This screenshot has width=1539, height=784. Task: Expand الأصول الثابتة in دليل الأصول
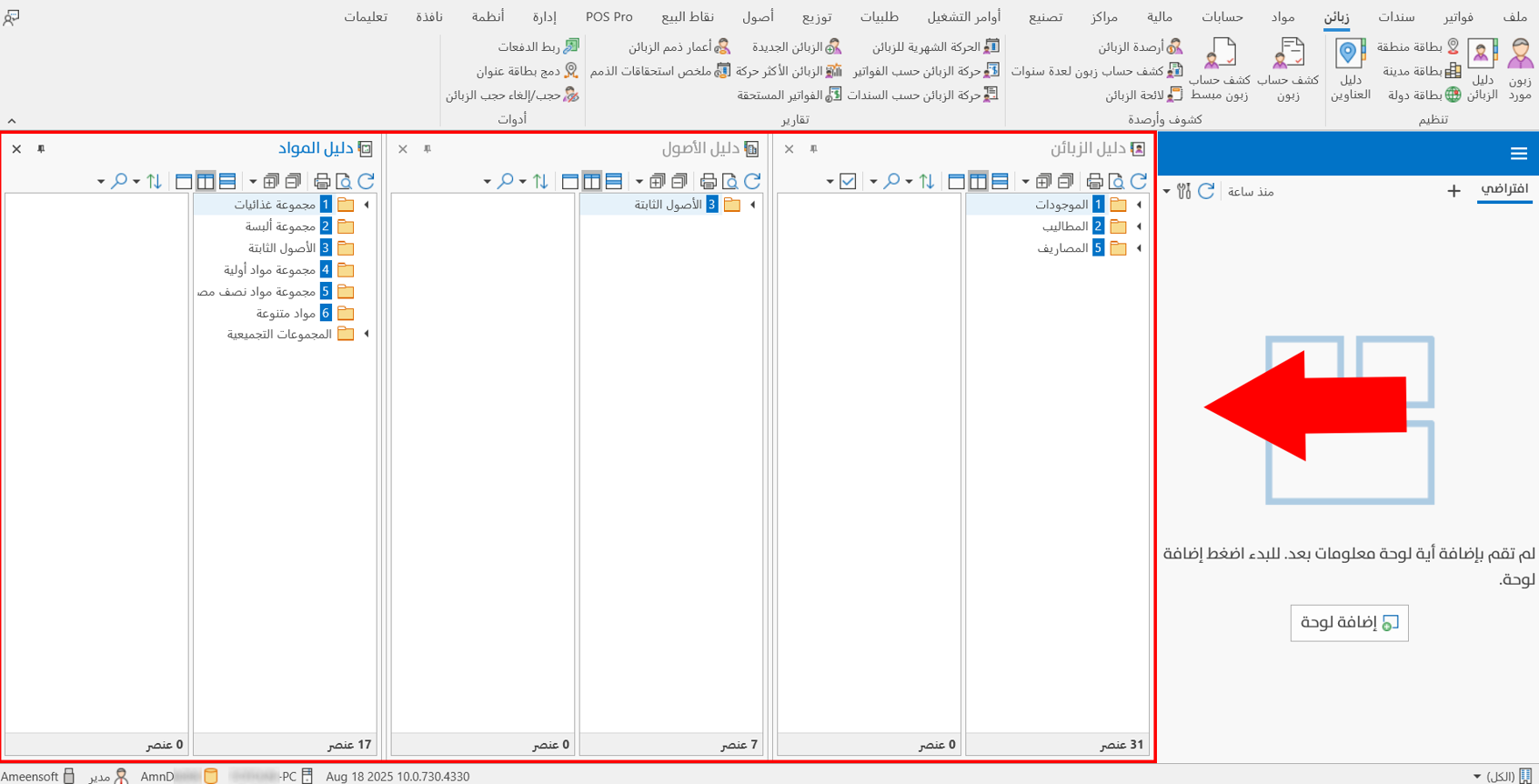pyautogui.click(x=752, y=205)
